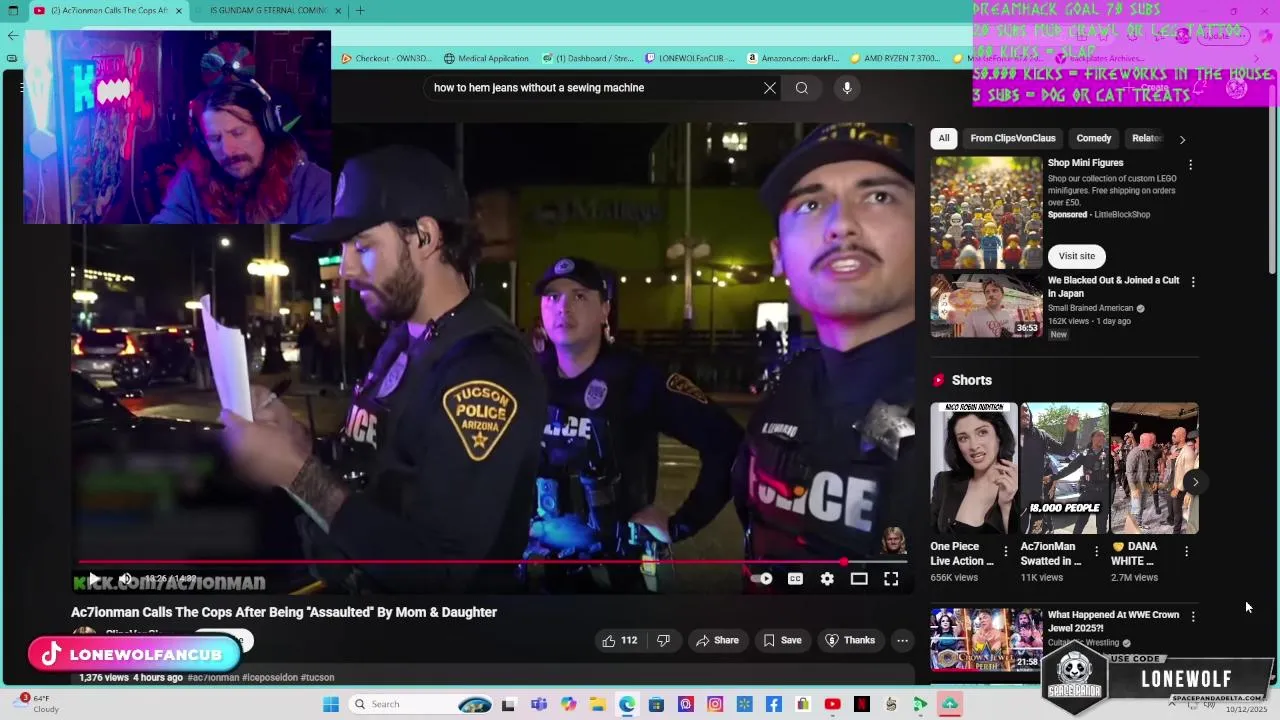Go back with browser back arrow
Viewport: 1280px width, 720px height.
(12, 35)
